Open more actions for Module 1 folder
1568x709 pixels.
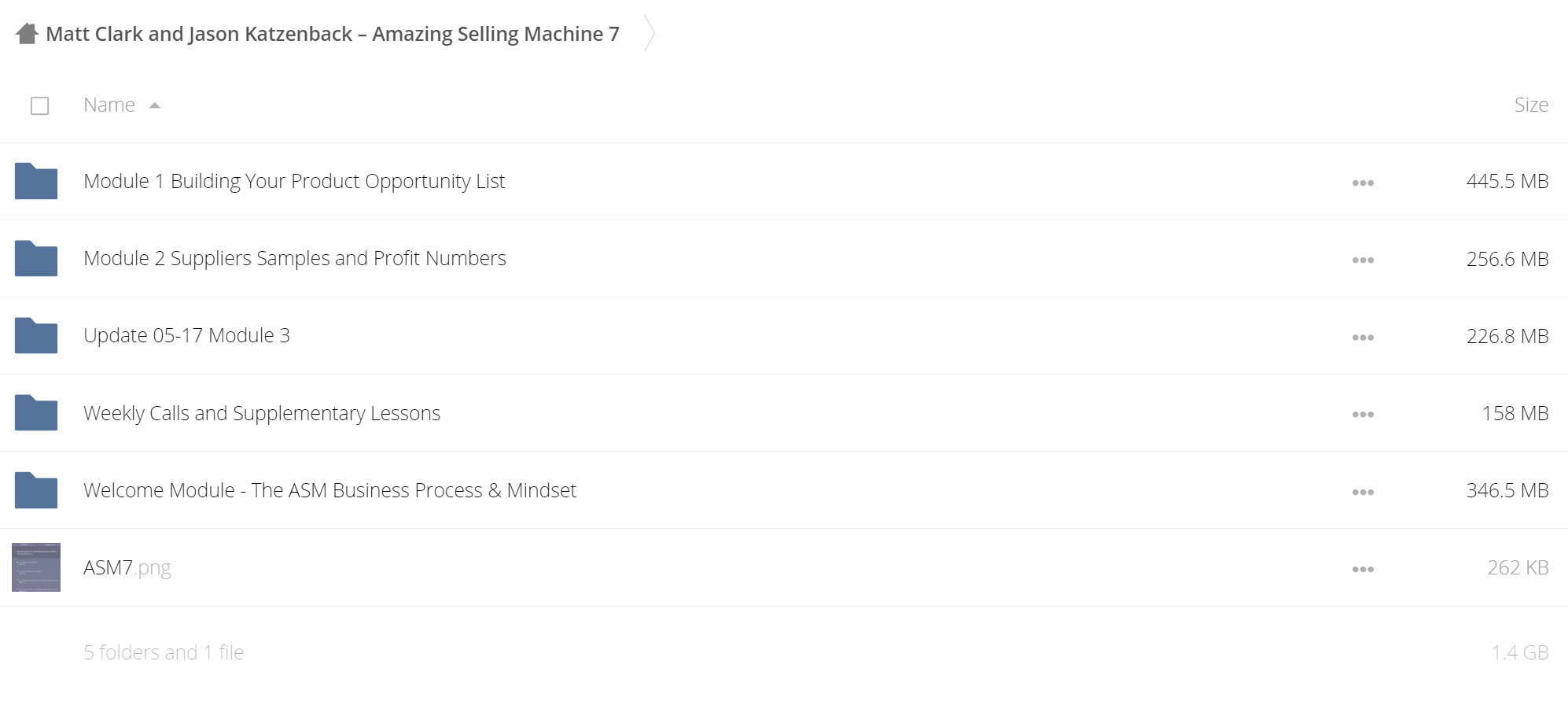[1363, 183]
